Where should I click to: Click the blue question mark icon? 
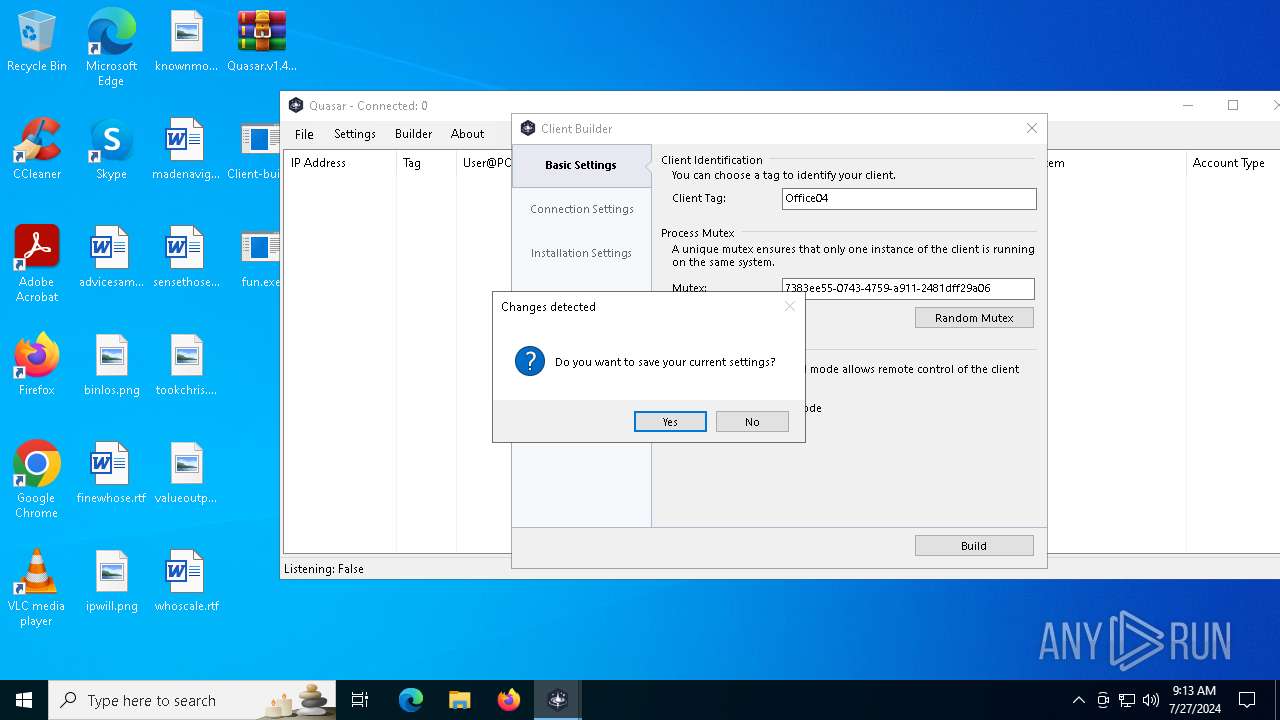(x=530, y=361)
